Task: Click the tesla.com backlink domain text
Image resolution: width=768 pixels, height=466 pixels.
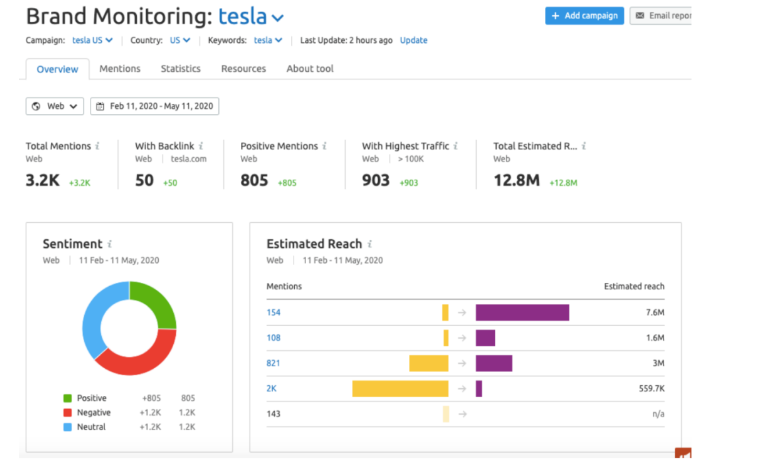Action: coord(189,159)
